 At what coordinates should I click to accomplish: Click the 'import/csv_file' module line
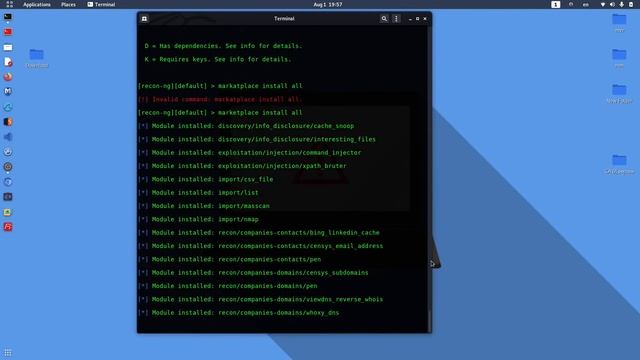tap(206, 179)
